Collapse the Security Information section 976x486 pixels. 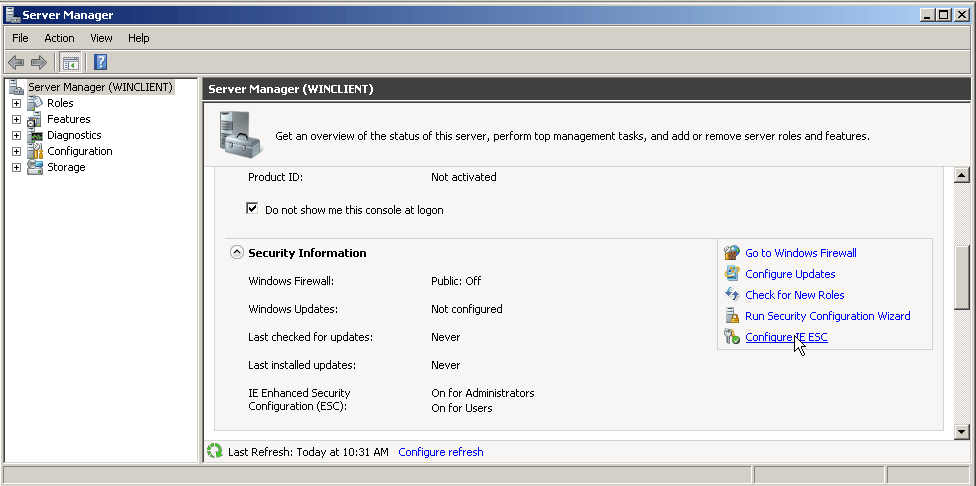click(x=237, y=253)
